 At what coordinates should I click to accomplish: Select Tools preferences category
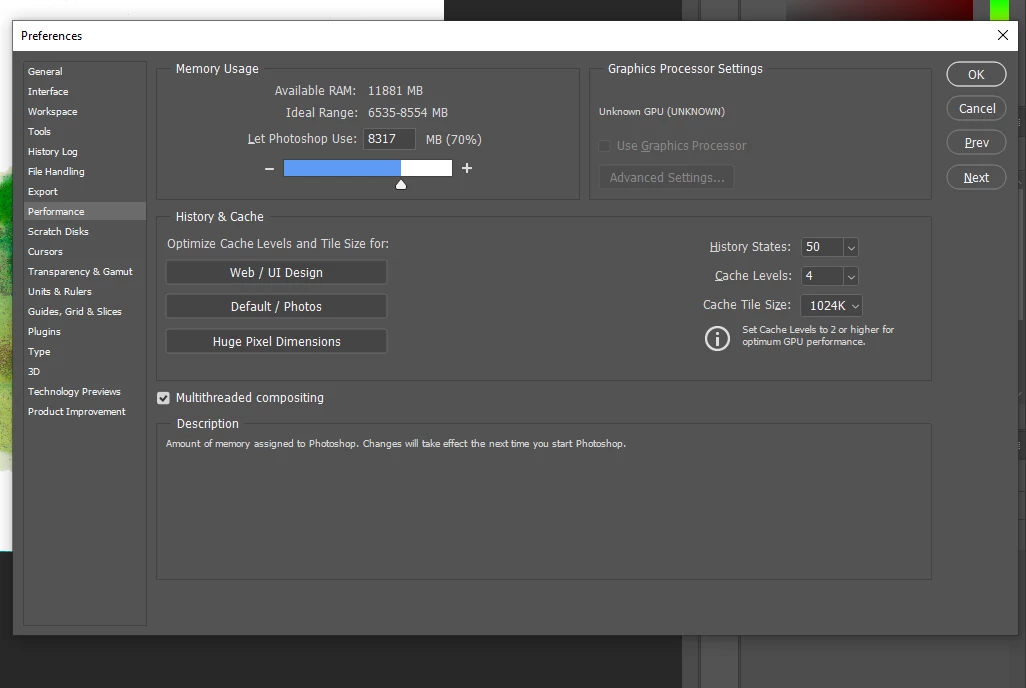pyautogui.click(x=84, y=132)
